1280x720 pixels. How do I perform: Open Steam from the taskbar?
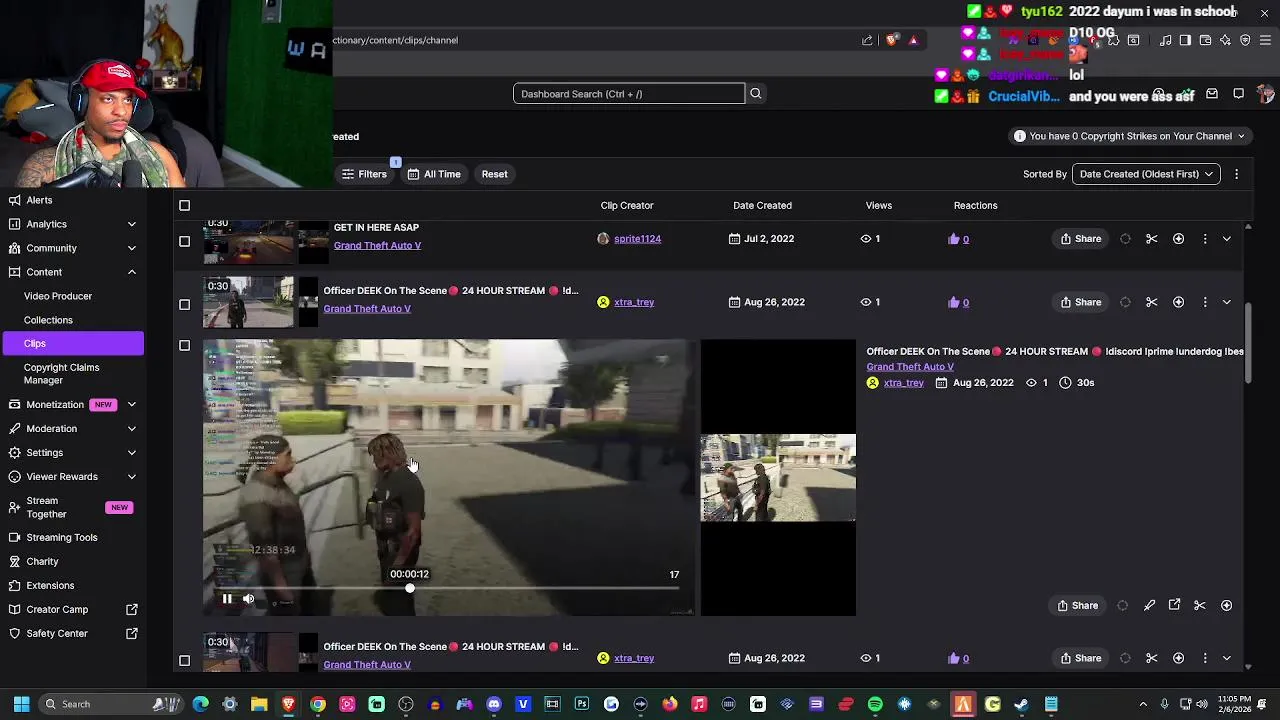[x=1021, y=704]
